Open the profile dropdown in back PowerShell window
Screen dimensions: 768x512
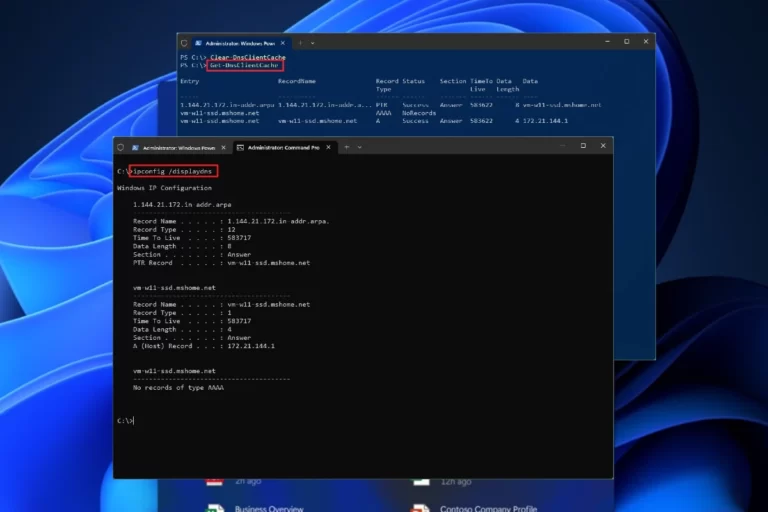coord(312,43)
